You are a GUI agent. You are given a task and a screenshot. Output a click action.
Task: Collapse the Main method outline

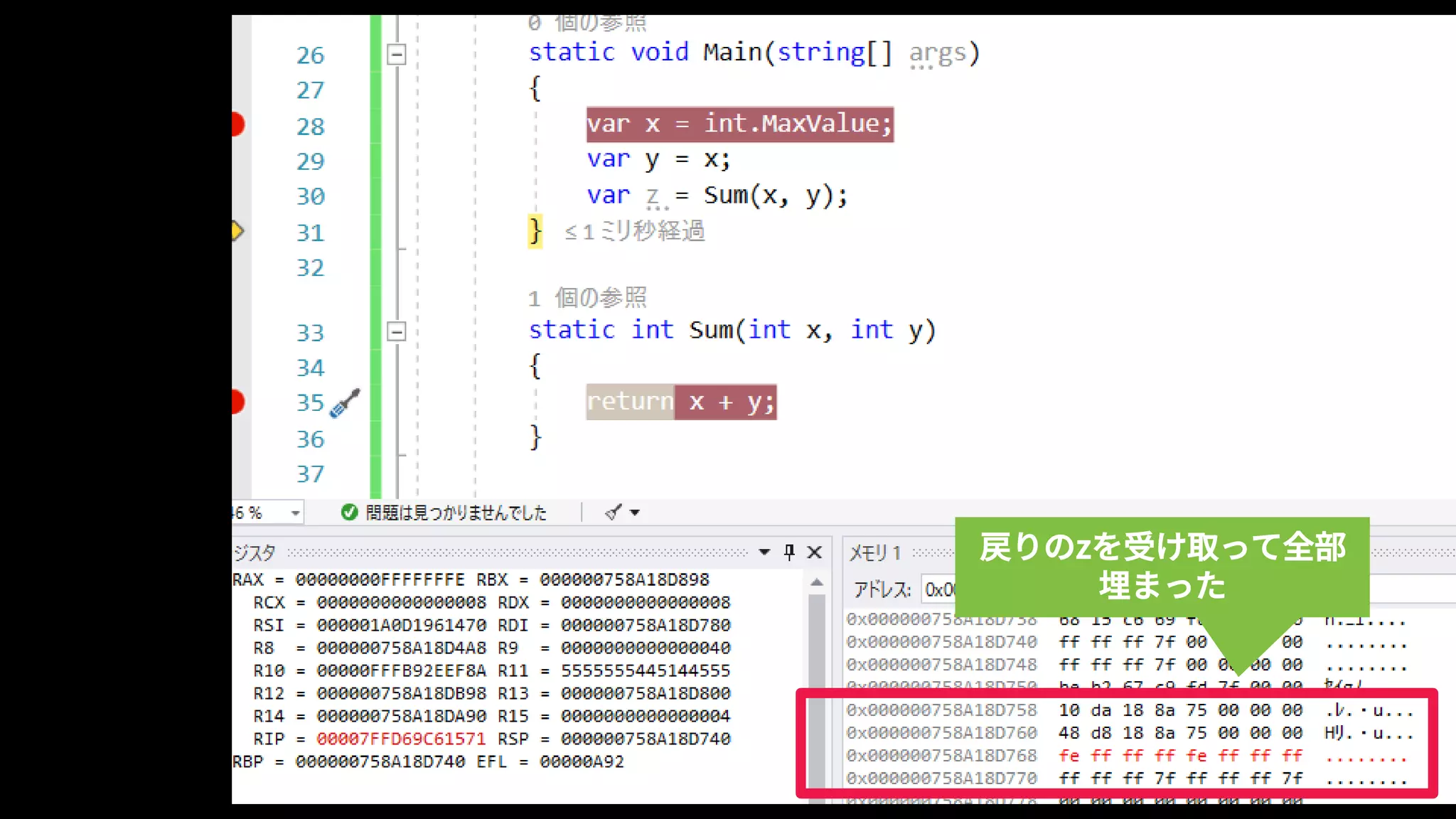pyautogui.click(x=397, y=54)
